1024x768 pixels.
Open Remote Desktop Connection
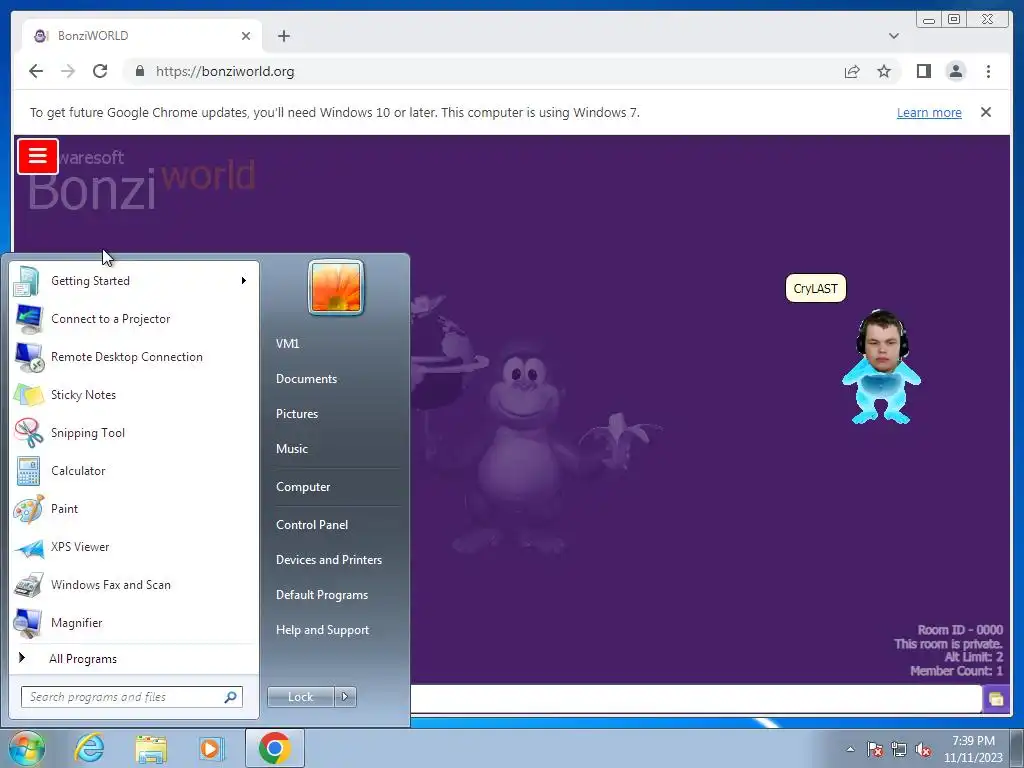134,357
